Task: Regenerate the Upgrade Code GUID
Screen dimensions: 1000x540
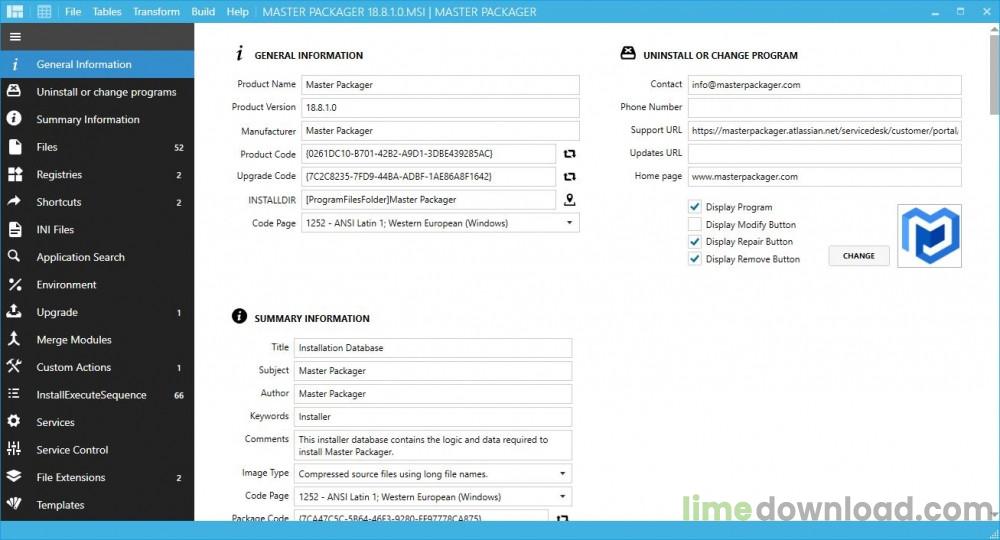Action: [x=570, y=177]
